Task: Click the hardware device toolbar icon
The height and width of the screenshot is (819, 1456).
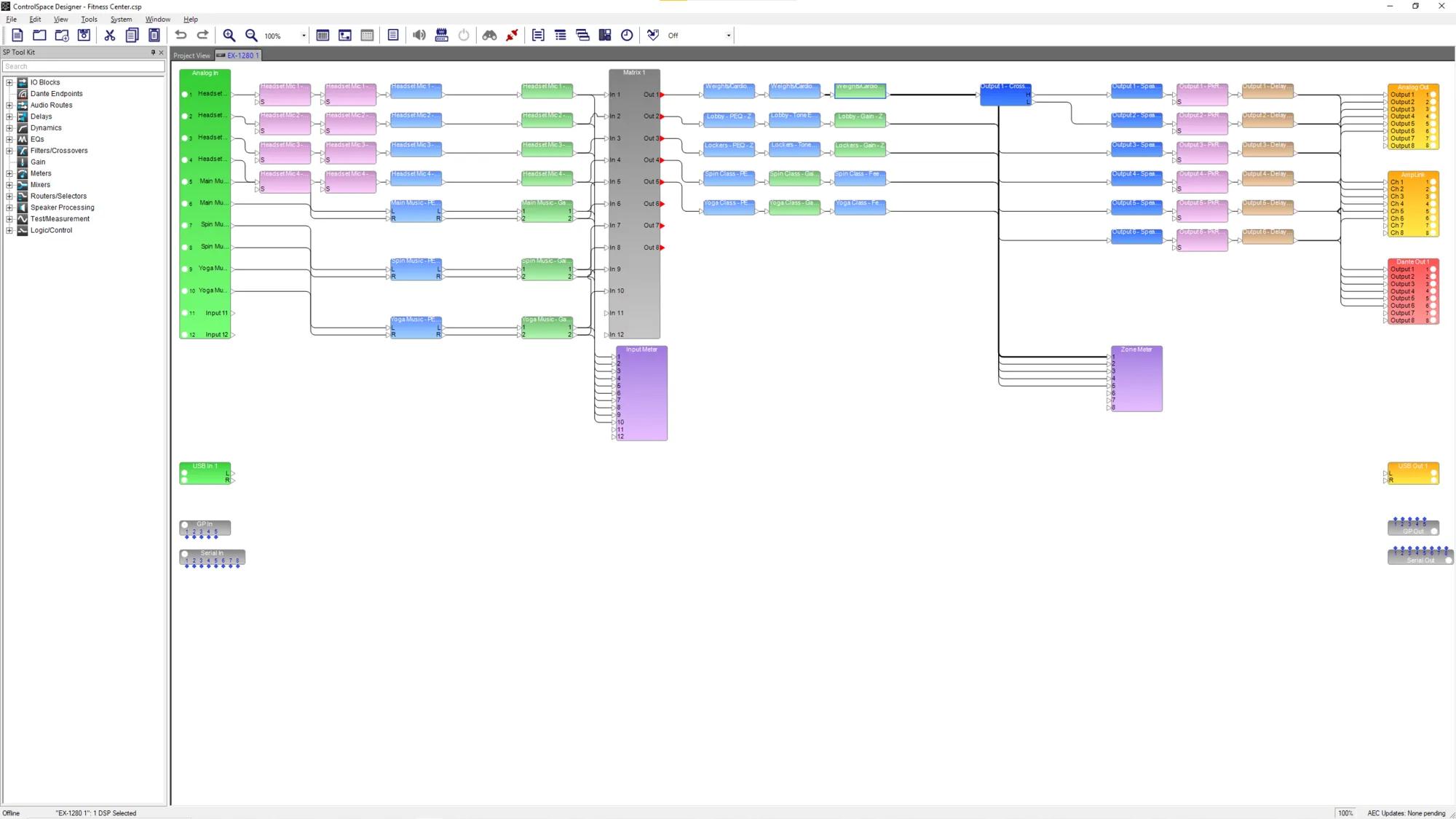Action: (442, 35)
